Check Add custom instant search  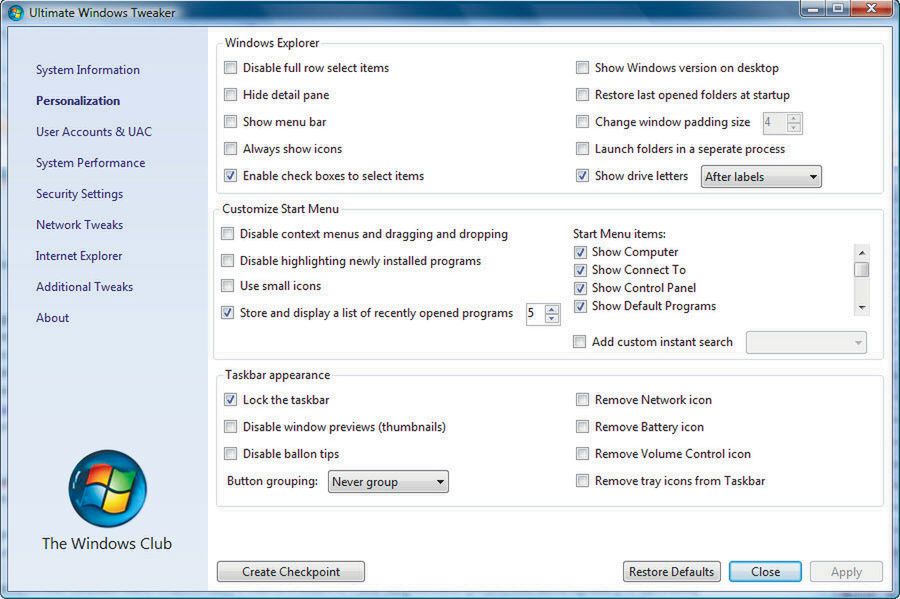pos(580,342)
